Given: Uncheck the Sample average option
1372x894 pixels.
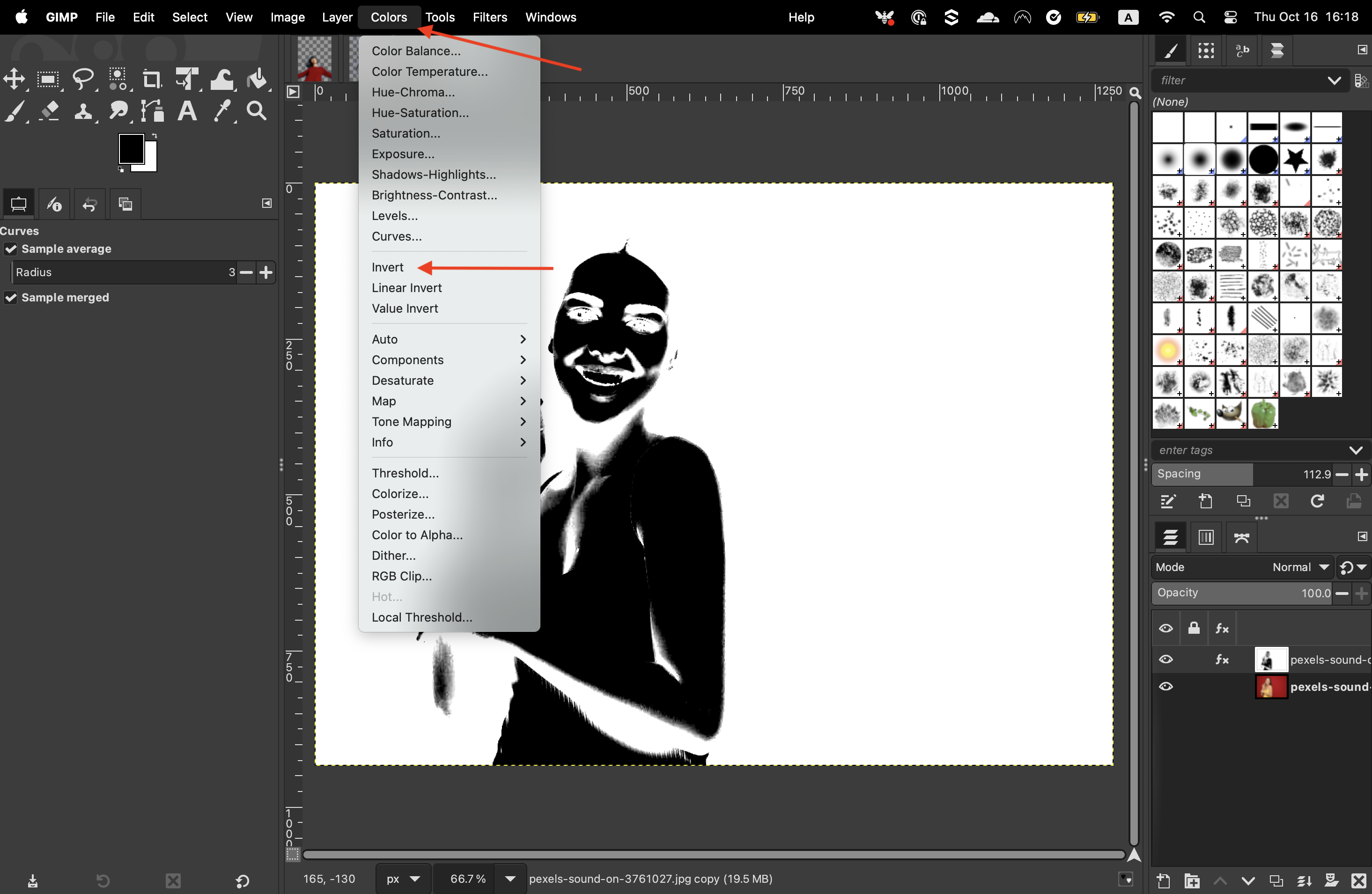Looking at the screenshot, I should pyautogui.click(x=11, y=249).
